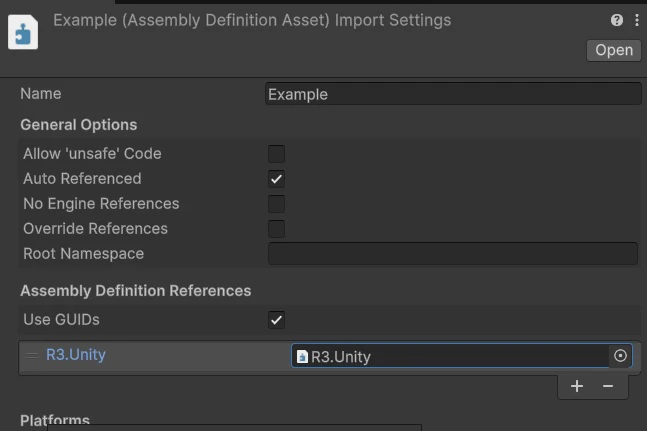Click inside the Name text field
The height and width of the screenshot is (431, 647).
pyautogui.click(x=453, y=94)
